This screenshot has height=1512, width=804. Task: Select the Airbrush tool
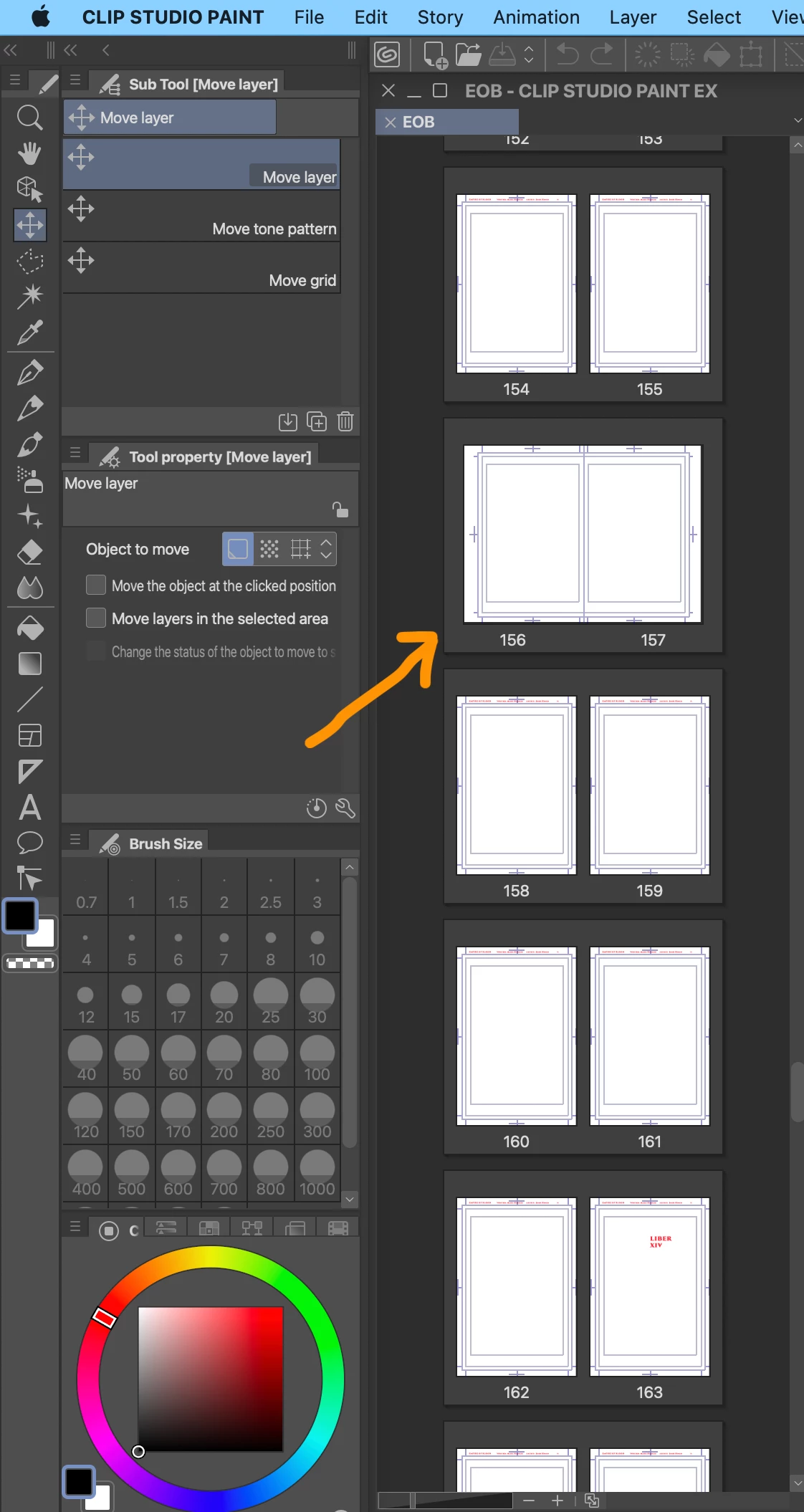pyautogui.click(x=29, y=480)
